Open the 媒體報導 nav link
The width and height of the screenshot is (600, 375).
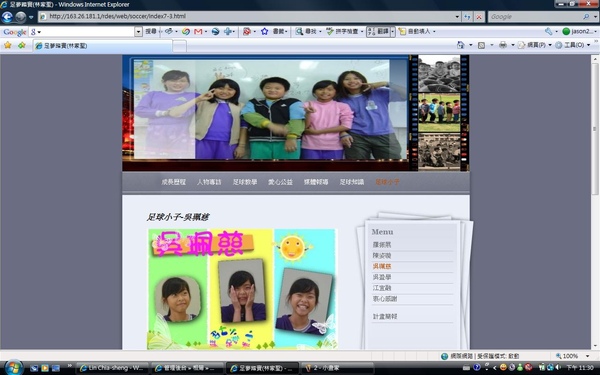(316, 182)
